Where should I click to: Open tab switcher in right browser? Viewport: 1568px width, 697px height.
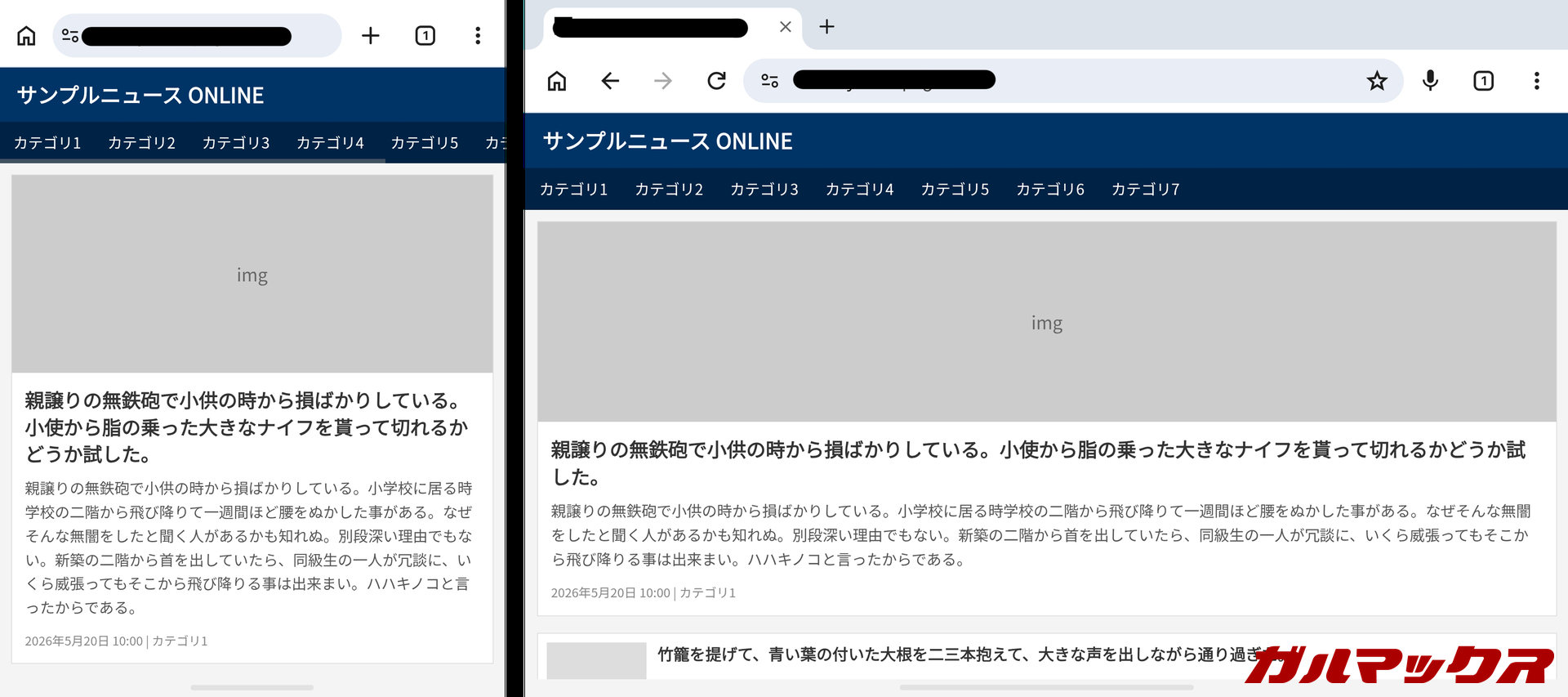point(1483,81)
